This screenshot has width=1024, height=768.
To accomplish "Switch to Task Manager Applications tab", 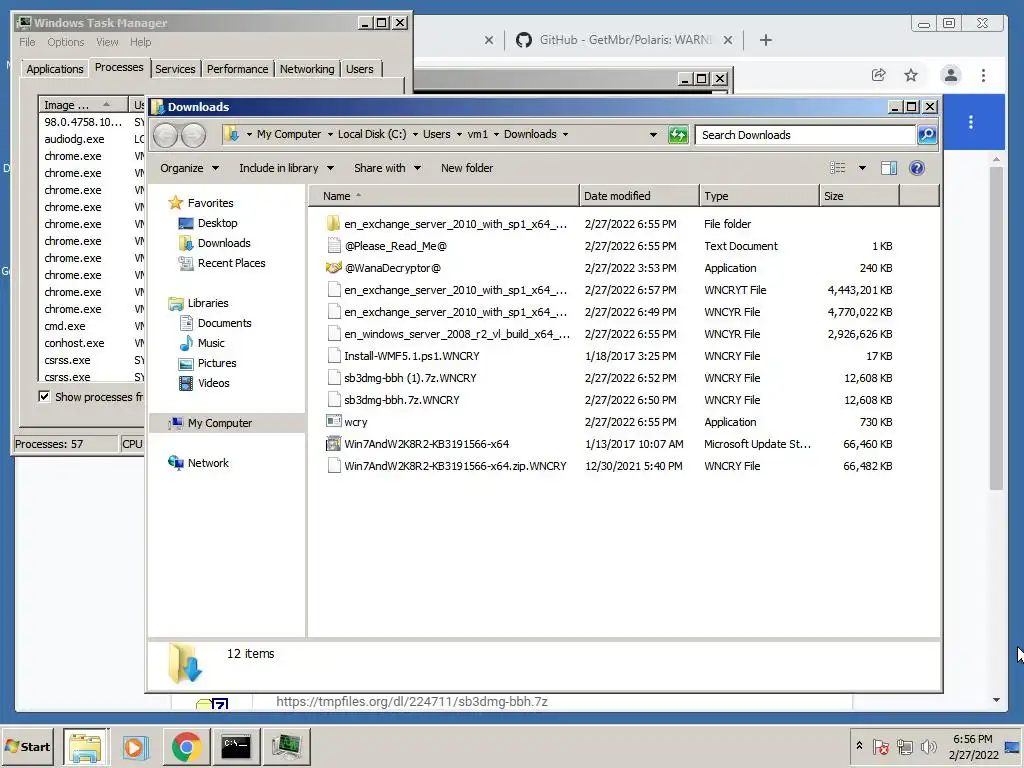I will point(54,69).
